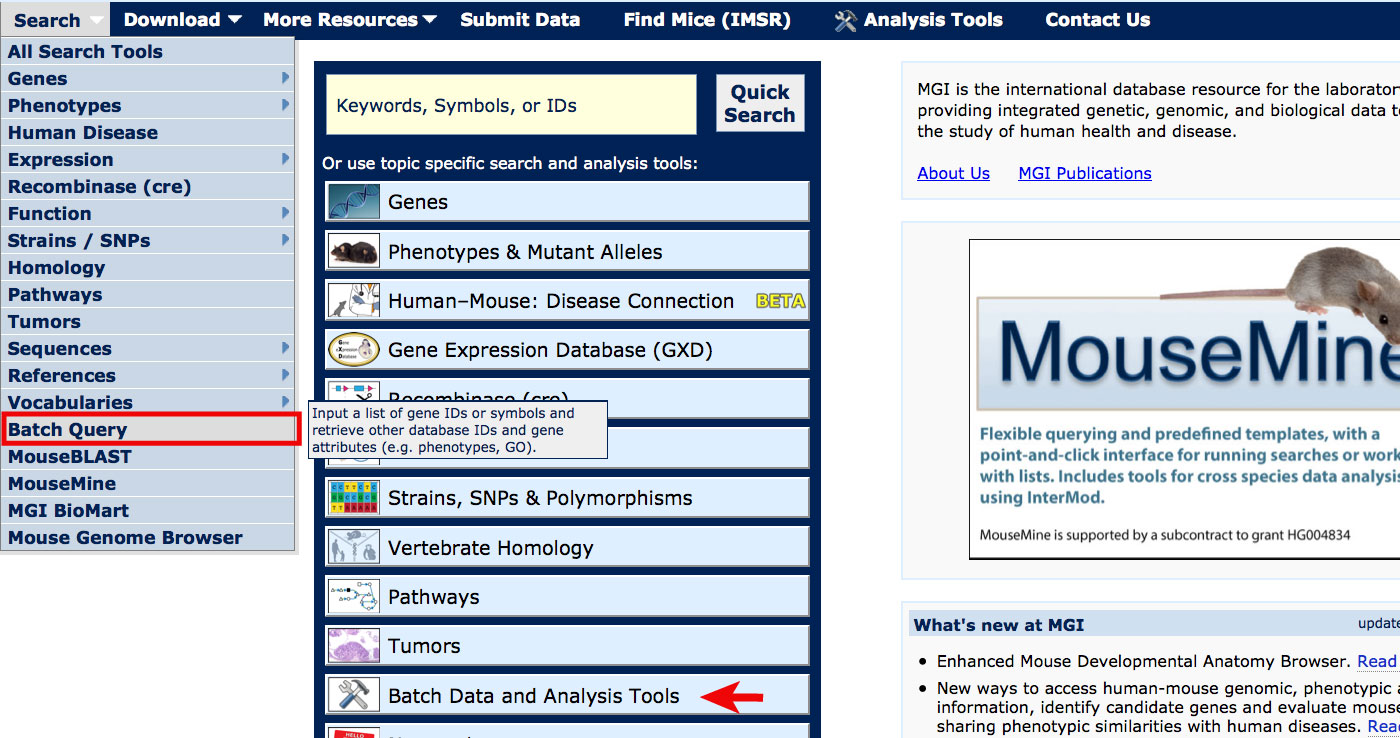Screen dimensions: 1400x738
Task: Open Analysis Tools in the navigation bar
Action: click(x=919, y=20)
